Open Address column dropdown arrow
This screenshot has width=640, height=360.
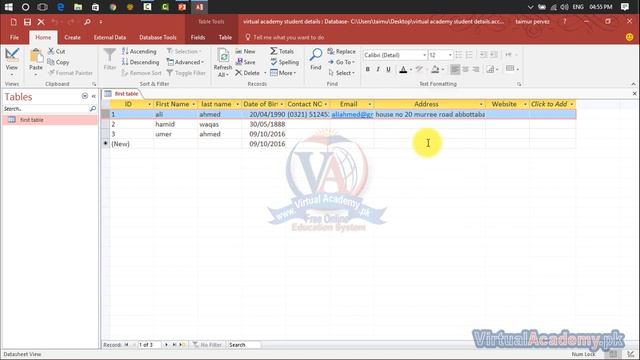481,104
